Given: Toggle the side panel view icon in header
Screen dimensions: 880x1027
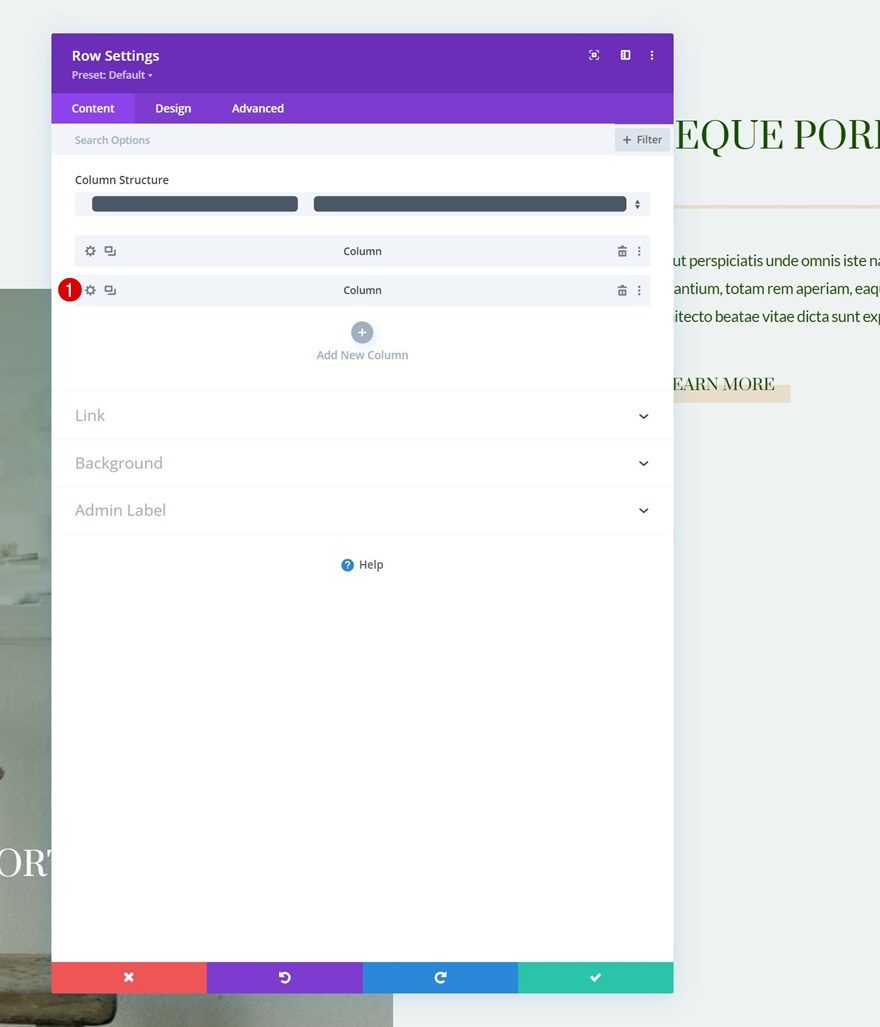Looking at the screenshot, I should [x=625, y=55].
